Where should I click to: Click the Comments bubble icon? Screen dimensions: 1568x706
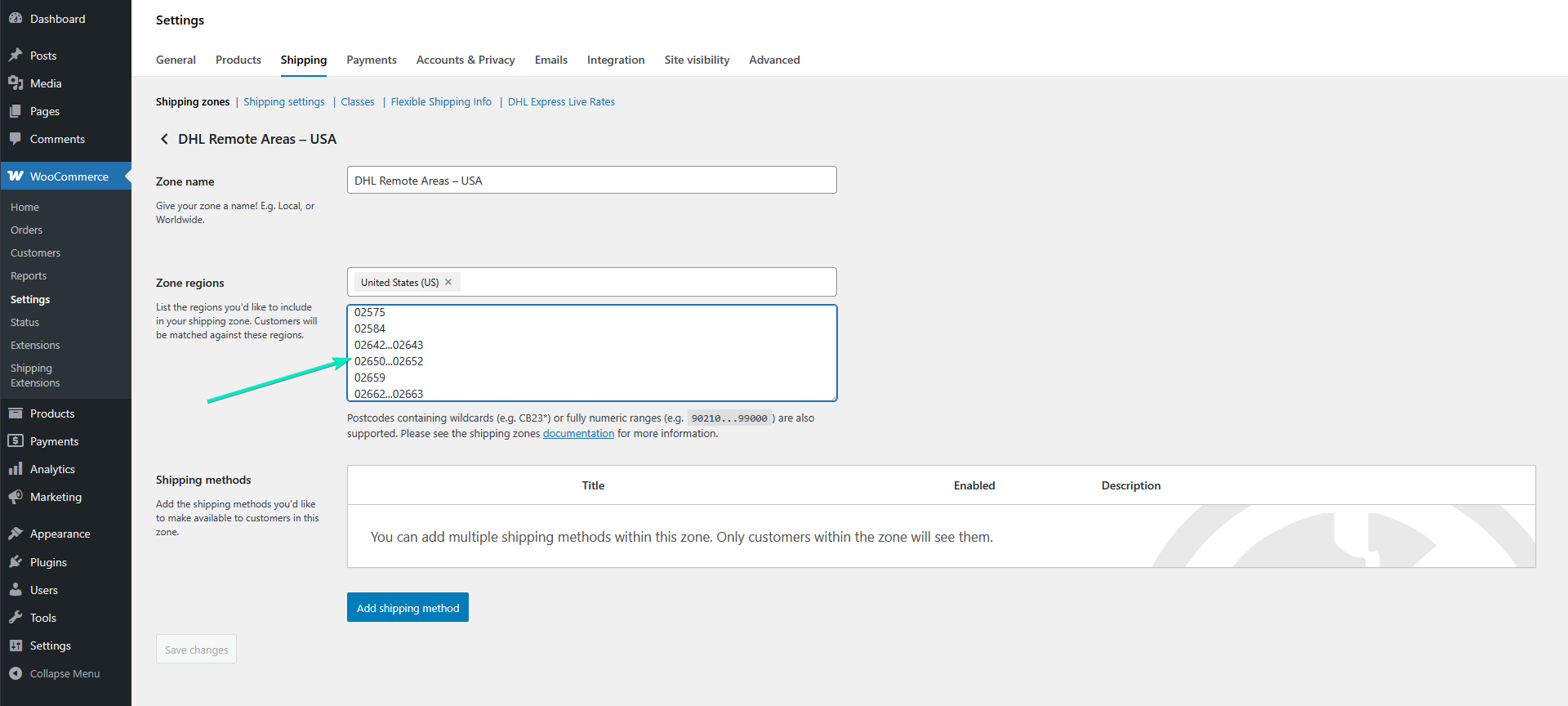pos(16,138)
